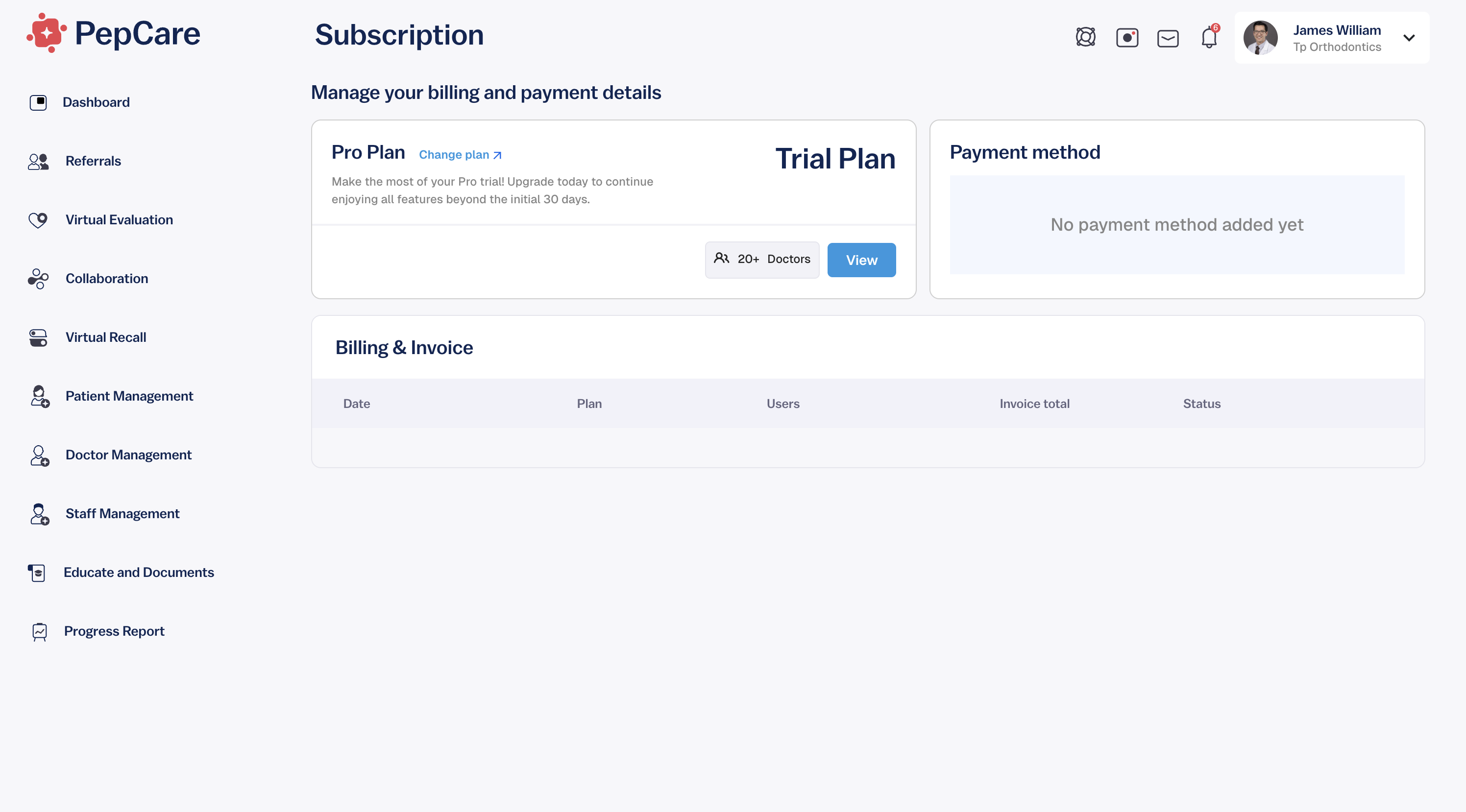Viewport: 1466px width, 812px height.
Task: Click the Collaboration nodes icon
Action: coord(38,279)
